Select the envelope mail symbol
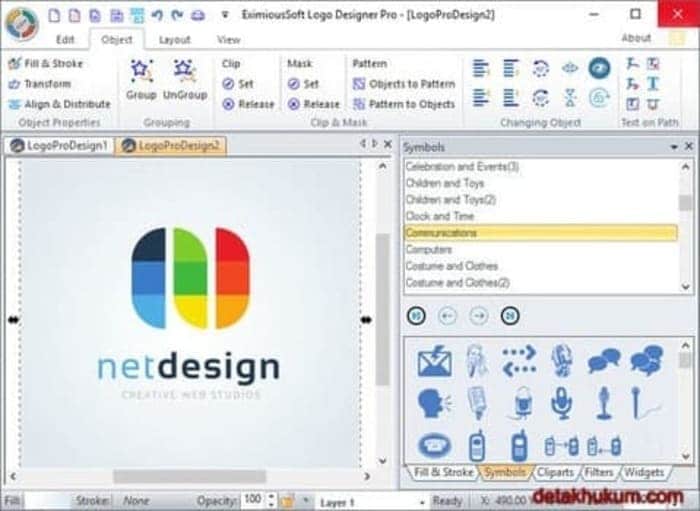 [x=434, y=361]
